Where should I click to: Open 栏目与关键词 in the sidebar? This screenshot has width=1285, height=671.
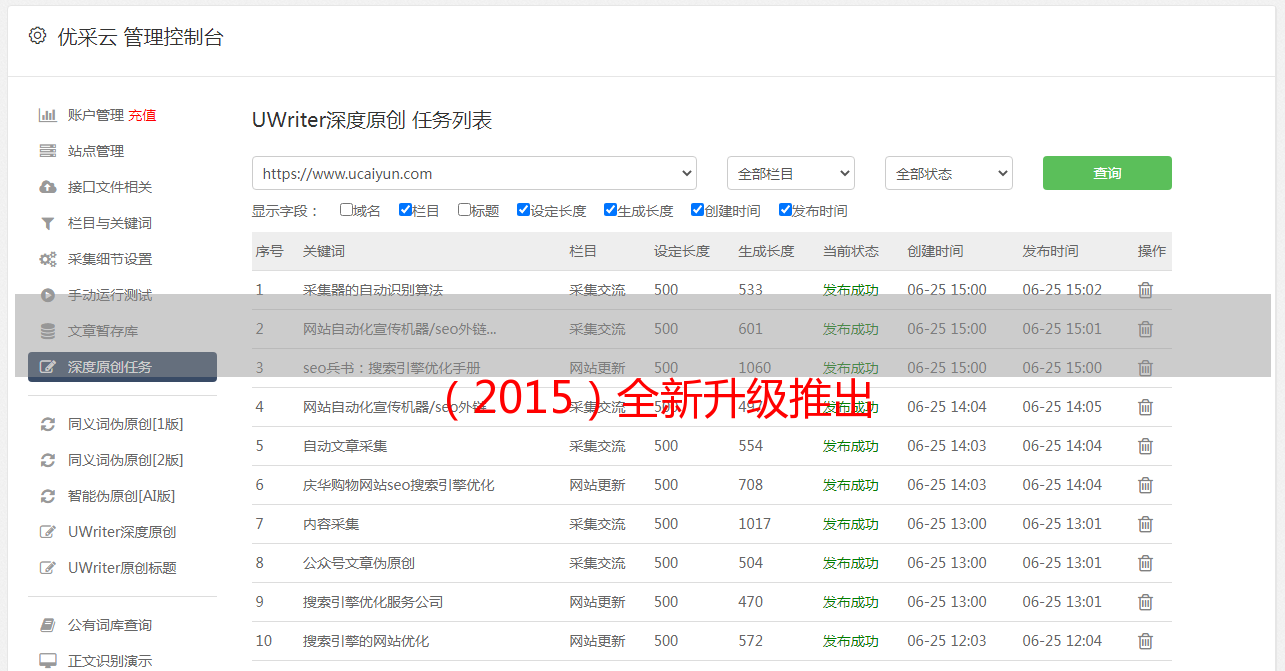point(110,223)
